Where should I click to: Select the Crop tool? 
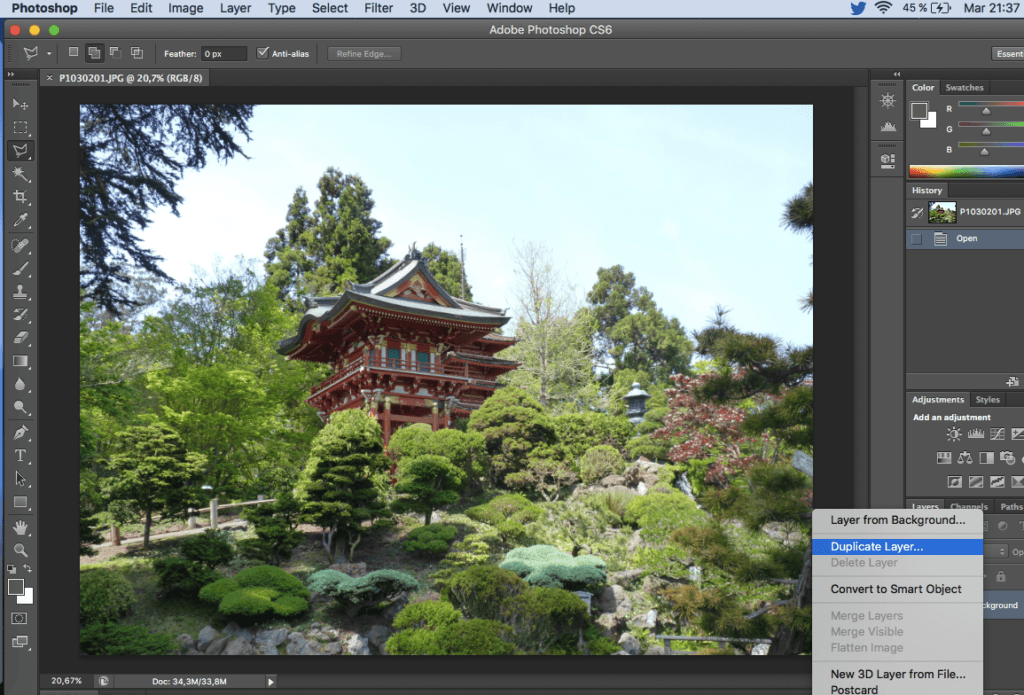coord(20,197)
